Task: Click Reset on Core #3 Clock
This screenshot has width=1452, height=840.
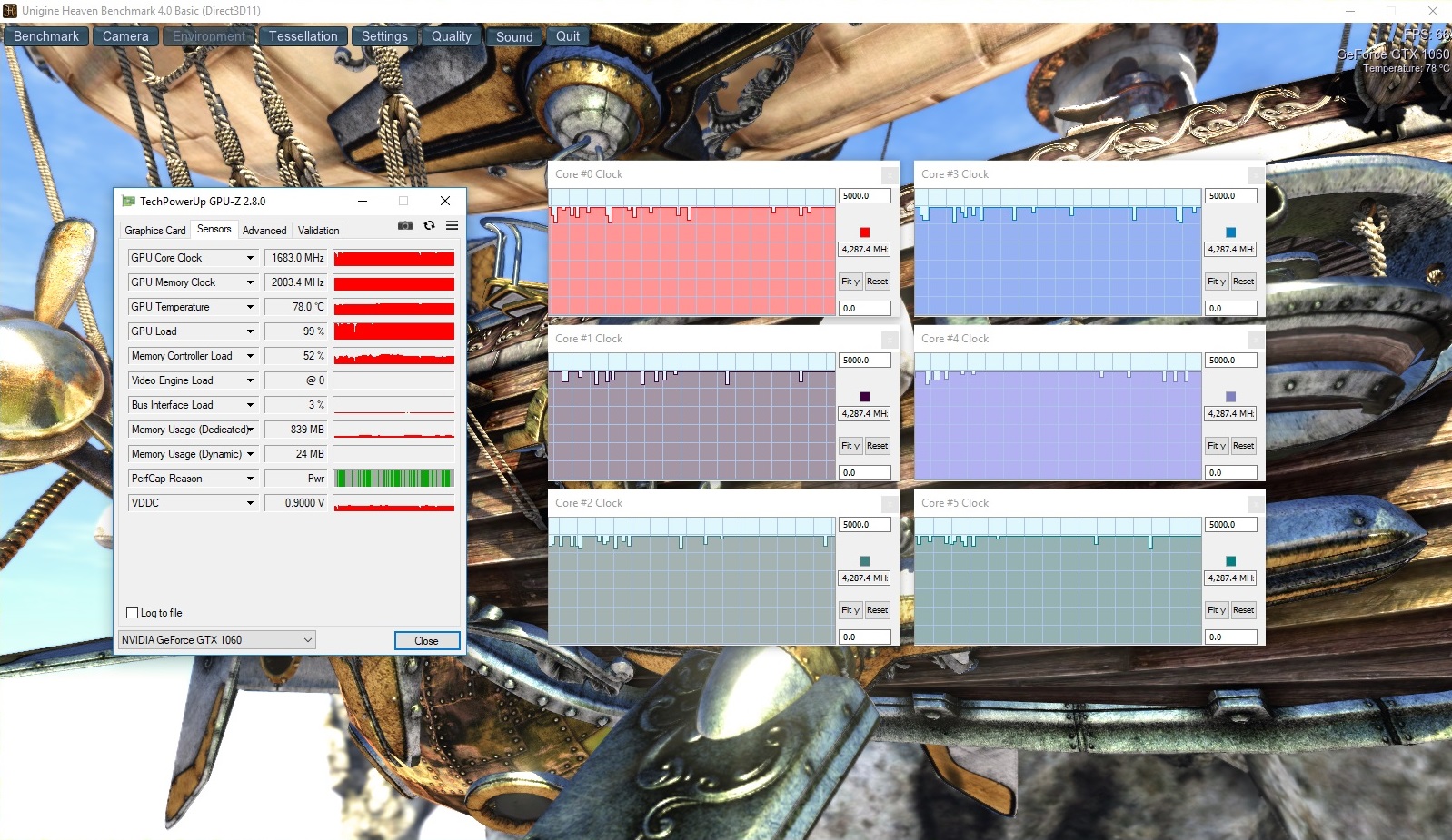Action: [x=1244, y=282]
